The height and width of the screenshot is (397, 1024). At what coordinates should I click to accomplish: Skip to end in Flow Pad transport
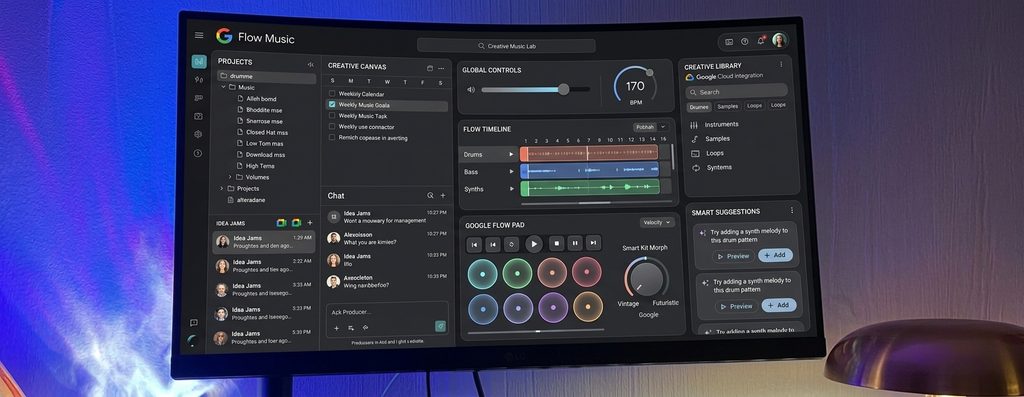[593, 243]
